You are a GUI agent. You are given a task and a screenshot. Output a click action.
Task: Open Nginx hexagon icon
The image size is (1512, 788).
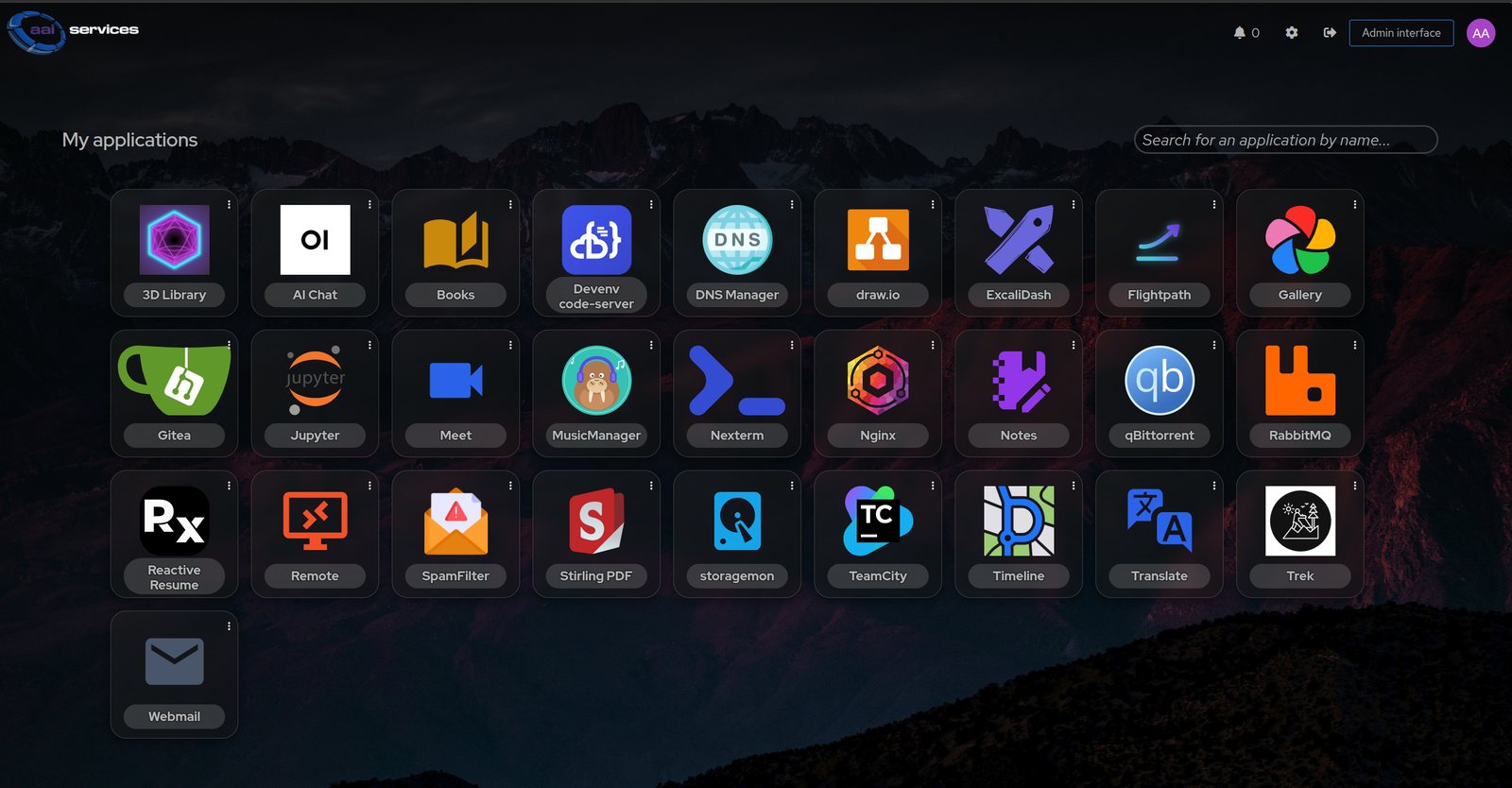pos(878,380)
